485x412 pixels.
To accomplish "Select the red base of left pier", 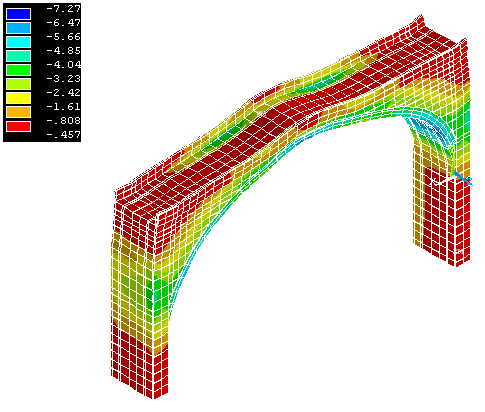I will tap(140, 362).
